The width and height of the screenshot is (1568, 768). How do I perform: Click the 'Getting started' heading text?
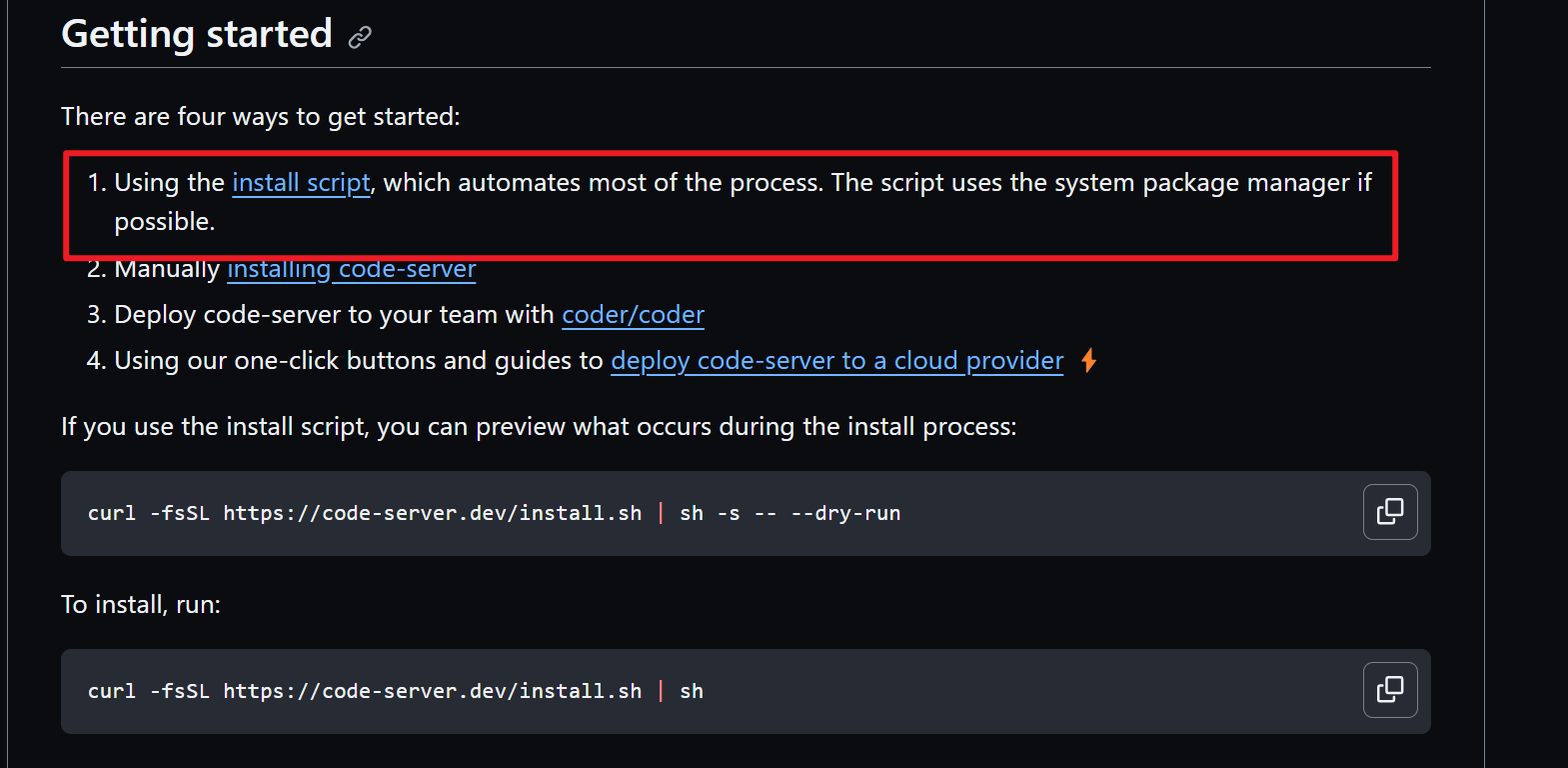tap(197, 34)
